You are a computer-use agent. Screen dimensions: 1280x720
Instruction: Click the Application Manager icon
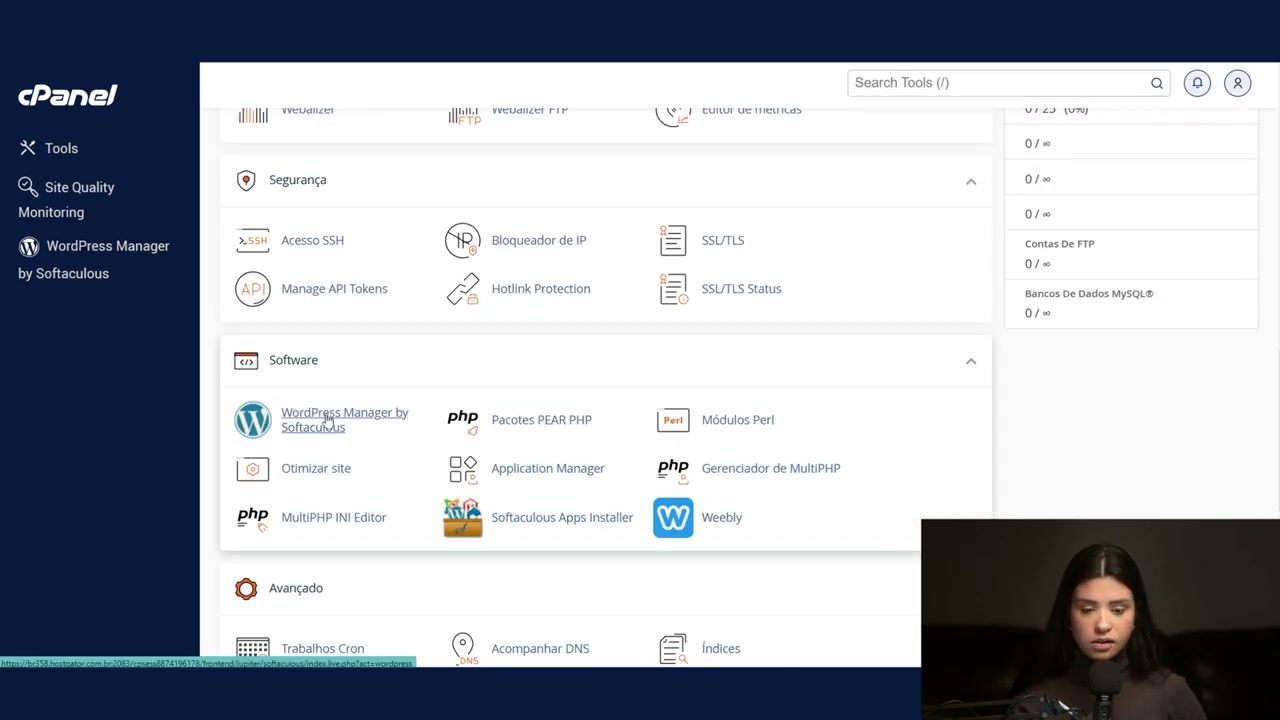coord(463,468)
